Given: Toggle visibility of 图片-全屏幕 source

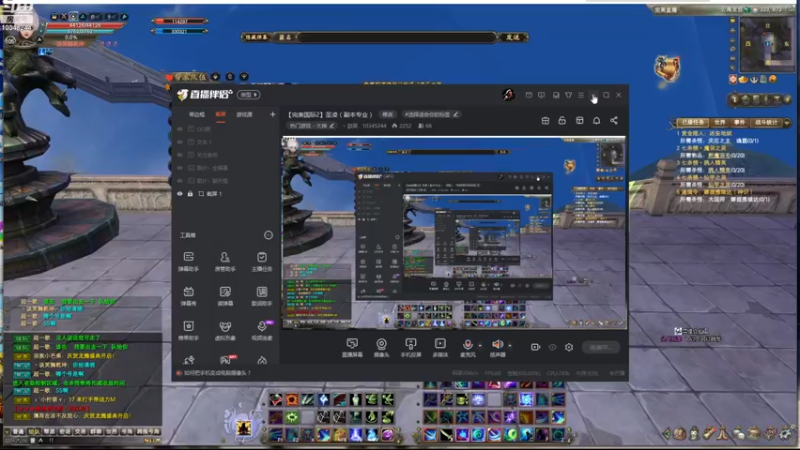Looking at the screenshot, I should tap(180, 168).
